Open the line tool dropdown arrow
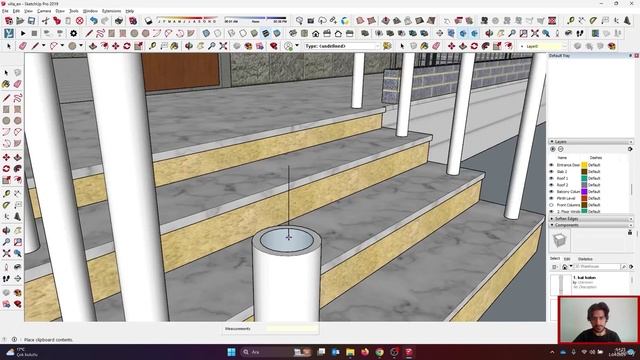The width and height of the screenshot is (640, 360). [x=44, y=46]
